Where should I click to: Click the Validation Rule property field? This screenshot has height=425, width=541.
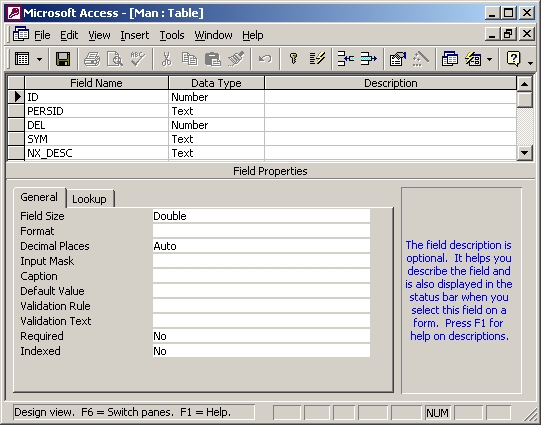261,306
